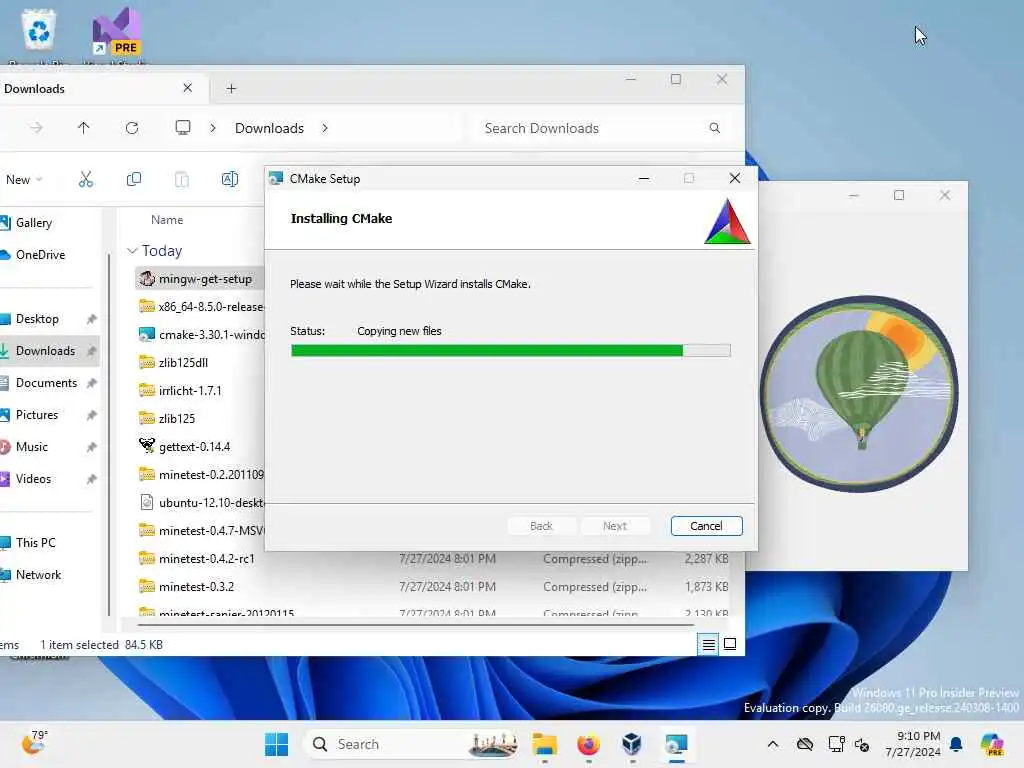1024x768 pixels.
Task: Click the network display tray icon
Action: pos(836,744)
